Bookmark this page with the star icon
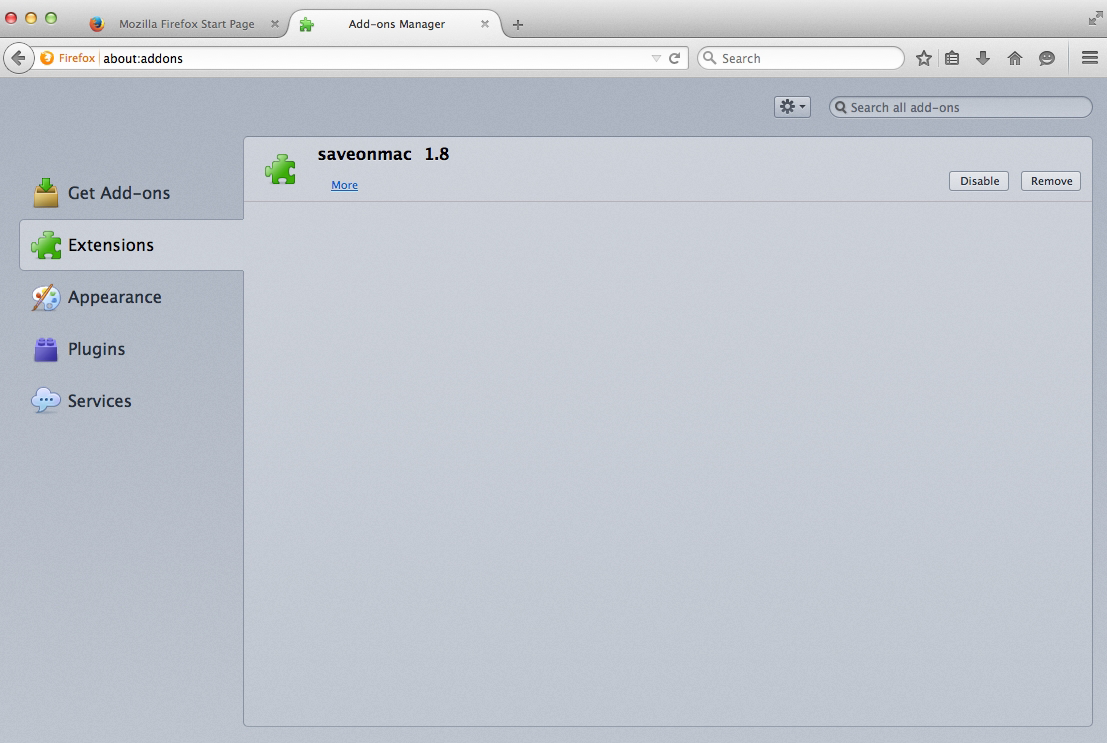 (x=923, y=59)
